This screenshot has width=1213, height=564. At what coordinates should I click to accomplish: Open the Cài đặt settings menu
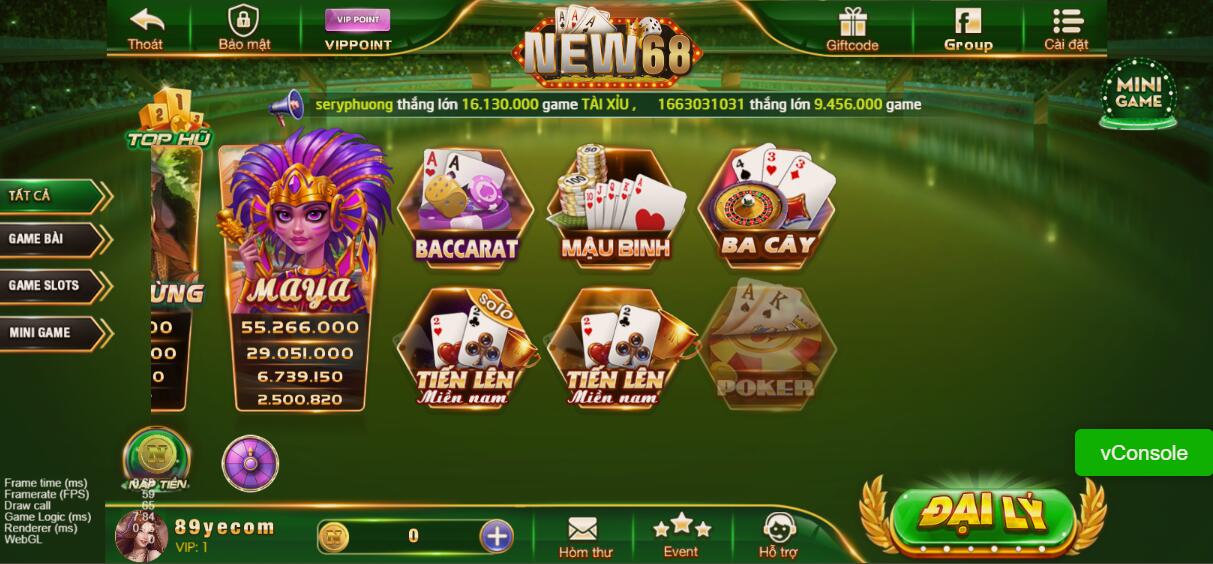[1066, 30]
